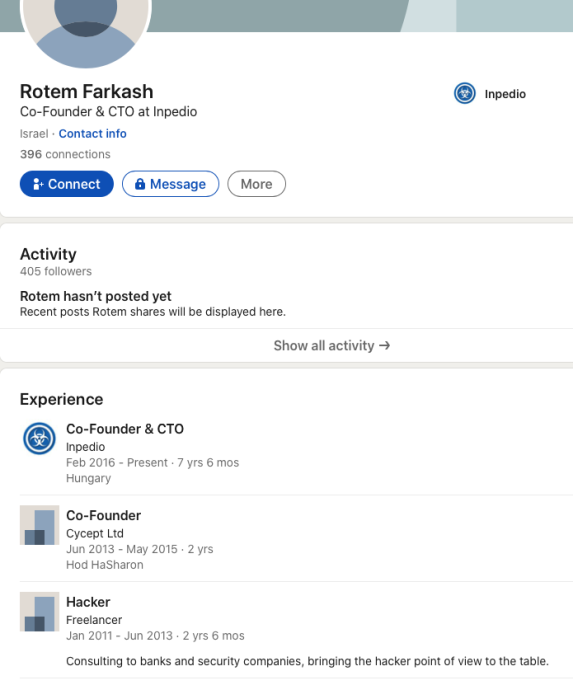Open the Co-Founder position at Cycept Ltd
This screenshot has width=573, height=685.
click(x=104, y=515)
